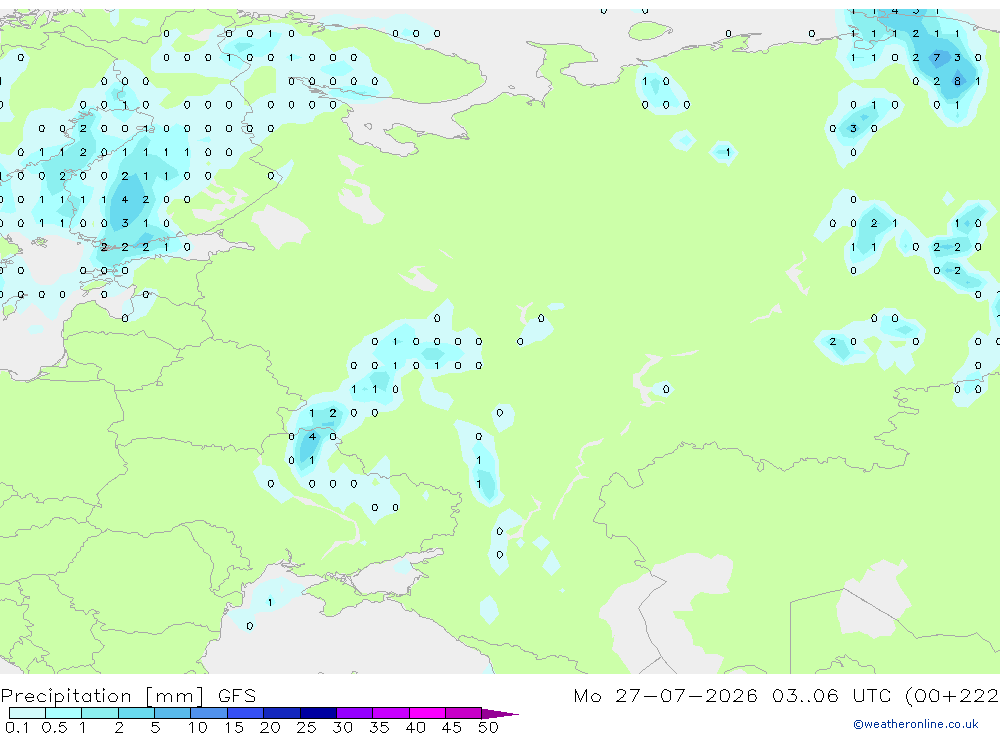This screenshot has width=1000, height=733.
Task: Select the 30–35 mm purple legend swatch
Action: tap(355, 713)
